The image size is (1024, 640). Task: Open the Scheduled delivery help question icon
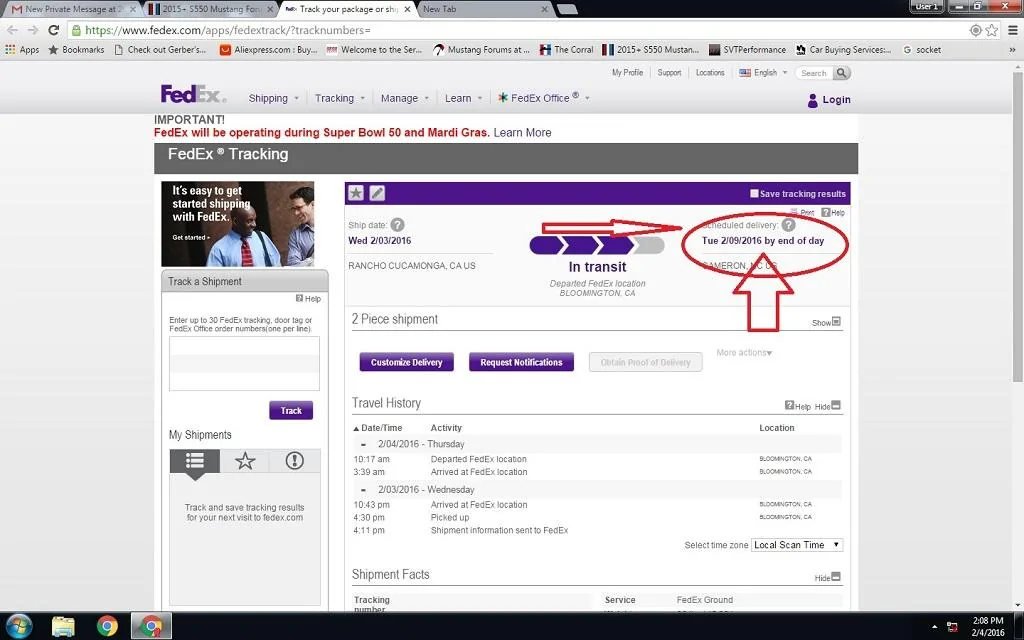(789, 225)
